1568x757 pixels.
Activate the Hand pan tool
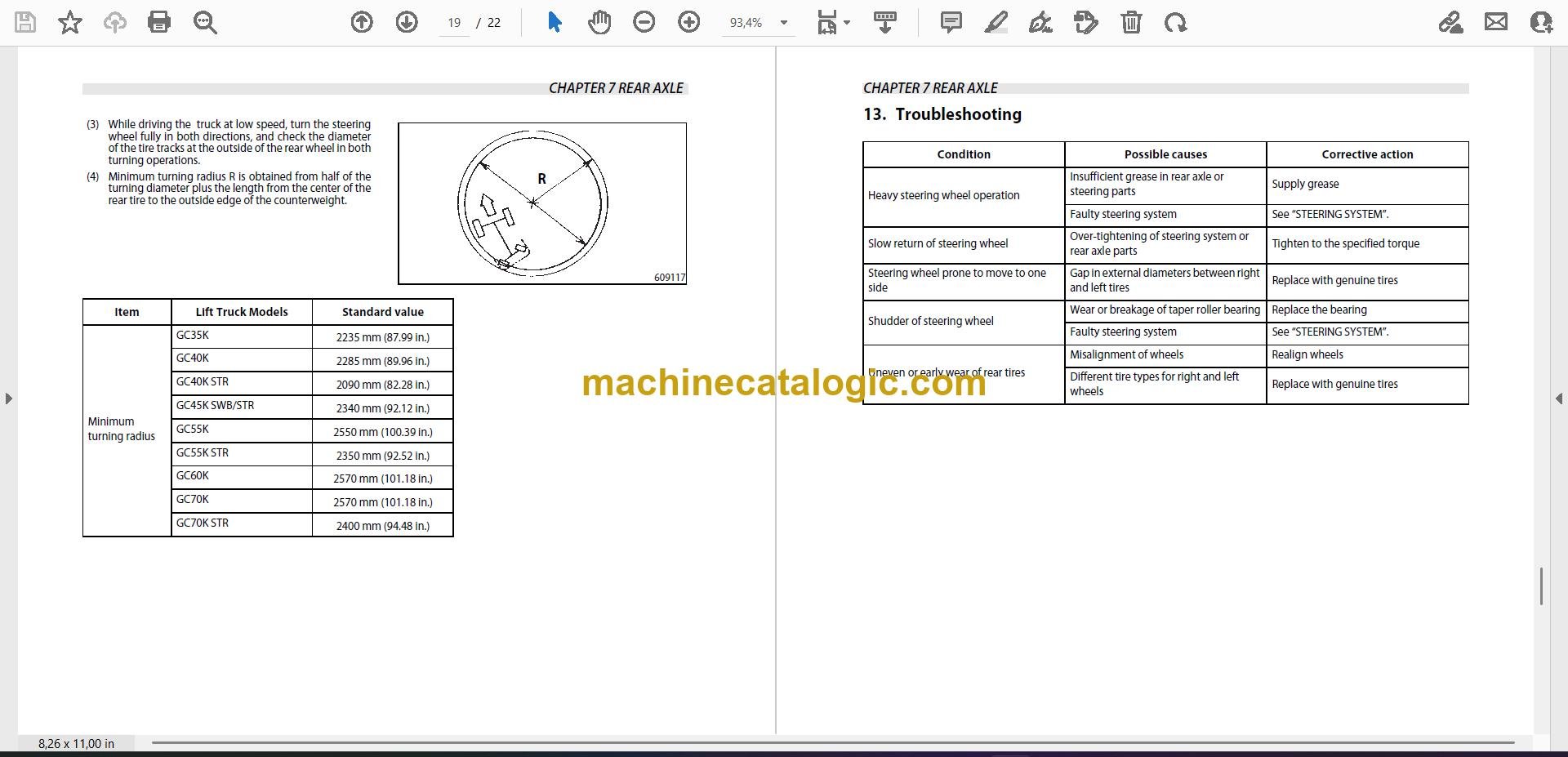tap(599, 22)
